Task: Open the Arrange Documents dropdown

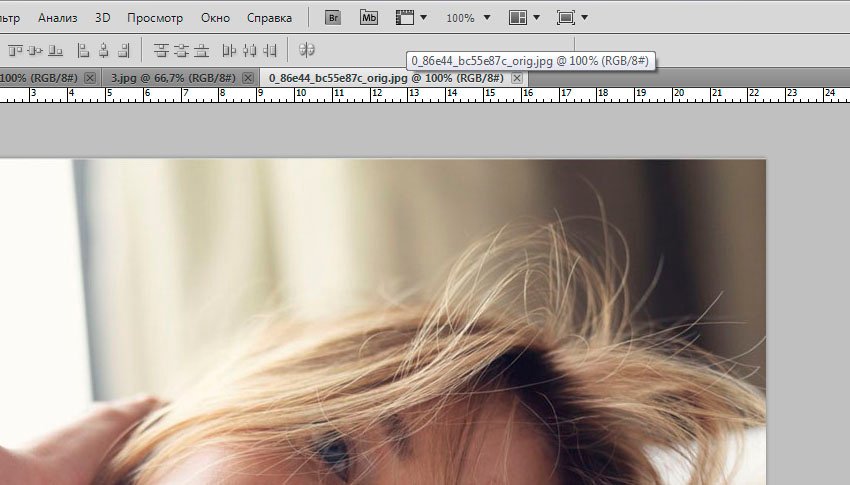Action: (524, 18)
